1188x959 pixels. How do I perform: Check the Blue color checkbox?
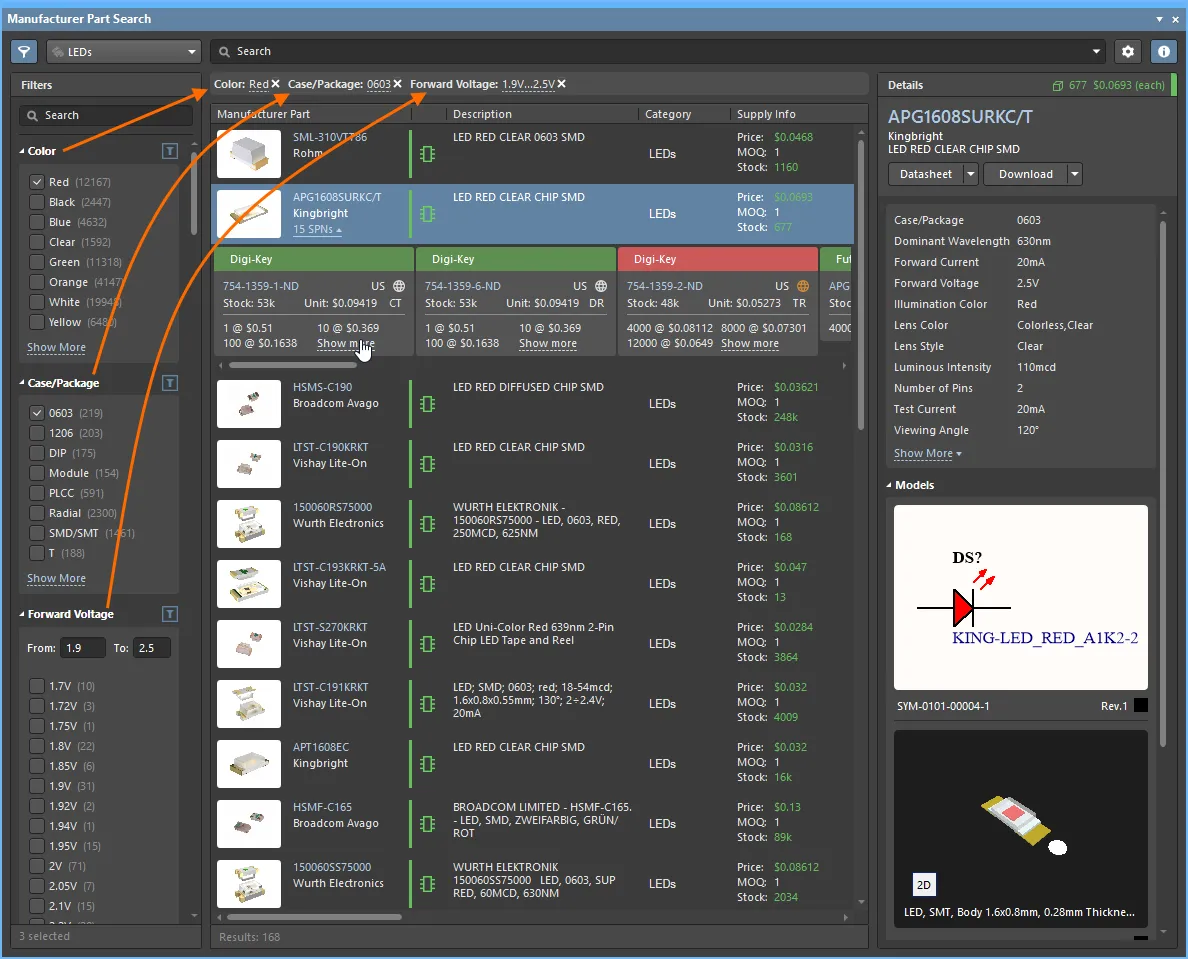coord(36,222)
